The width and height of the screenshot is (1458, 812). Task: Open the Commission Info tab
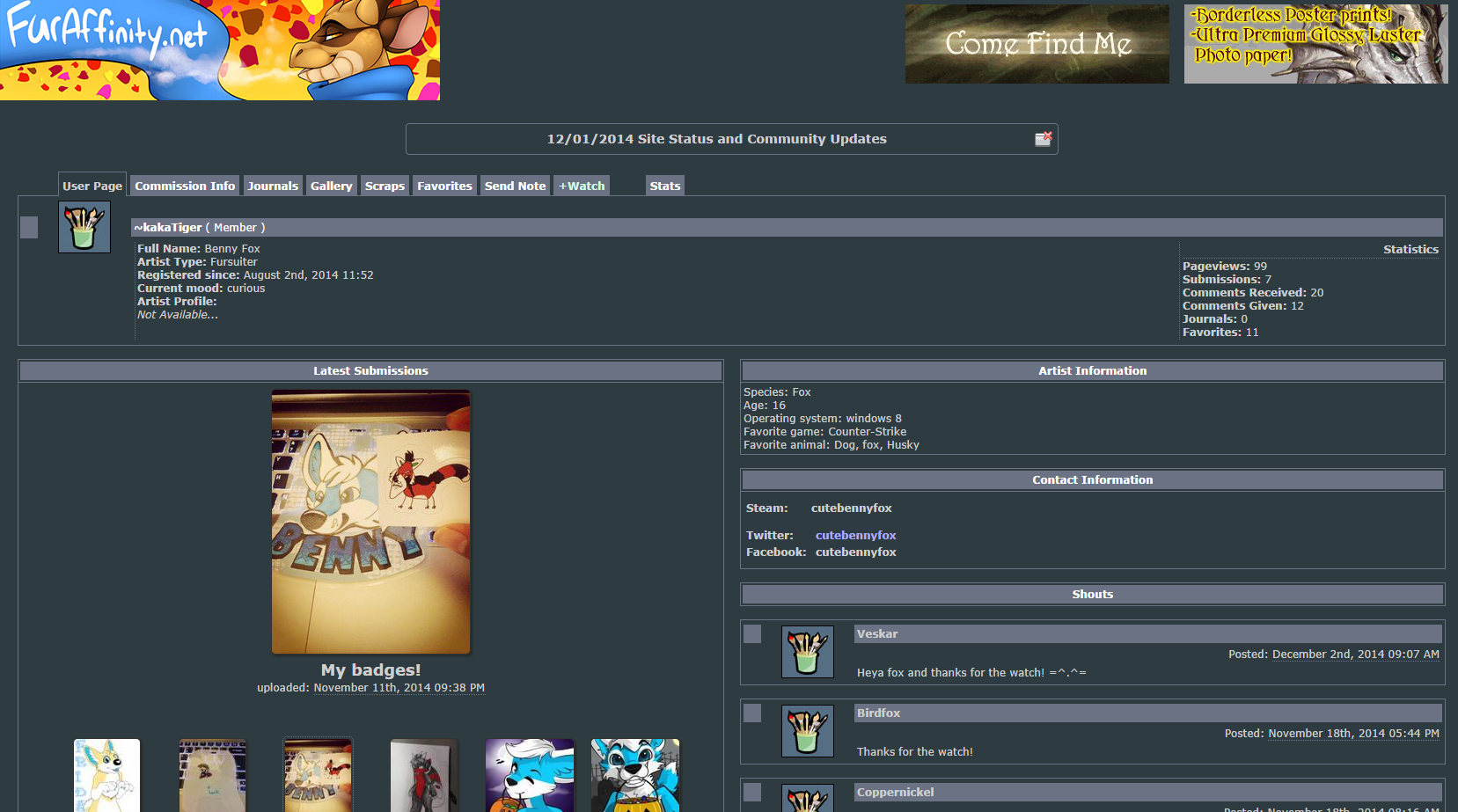[185, 186]
